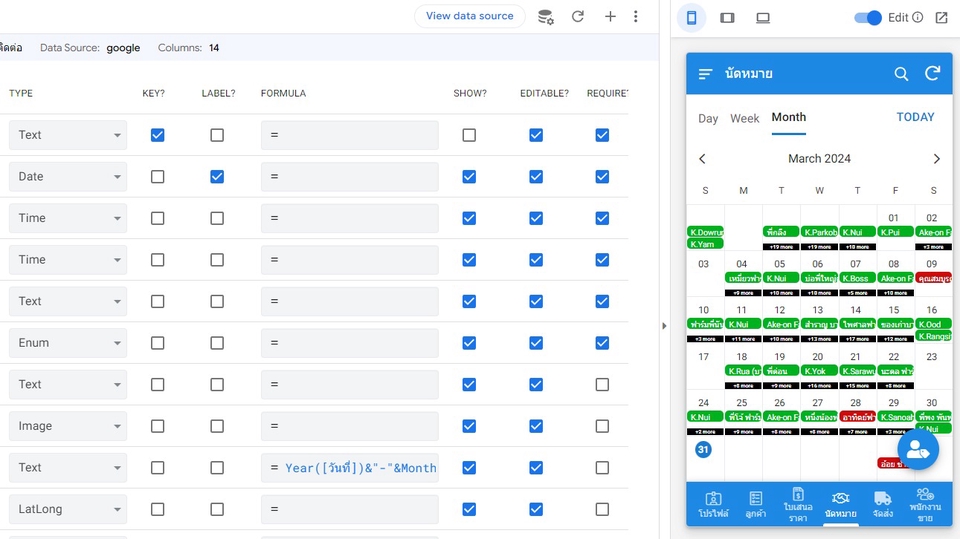Switch calendar to Day view
Viewport: 960px width, 539px height.
pos(708,118)
